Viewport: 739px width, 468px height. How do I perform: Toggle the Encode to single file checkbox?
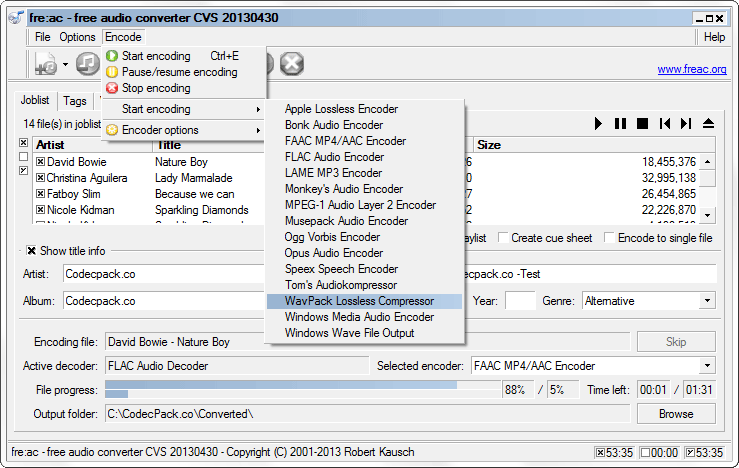(610, 238)
